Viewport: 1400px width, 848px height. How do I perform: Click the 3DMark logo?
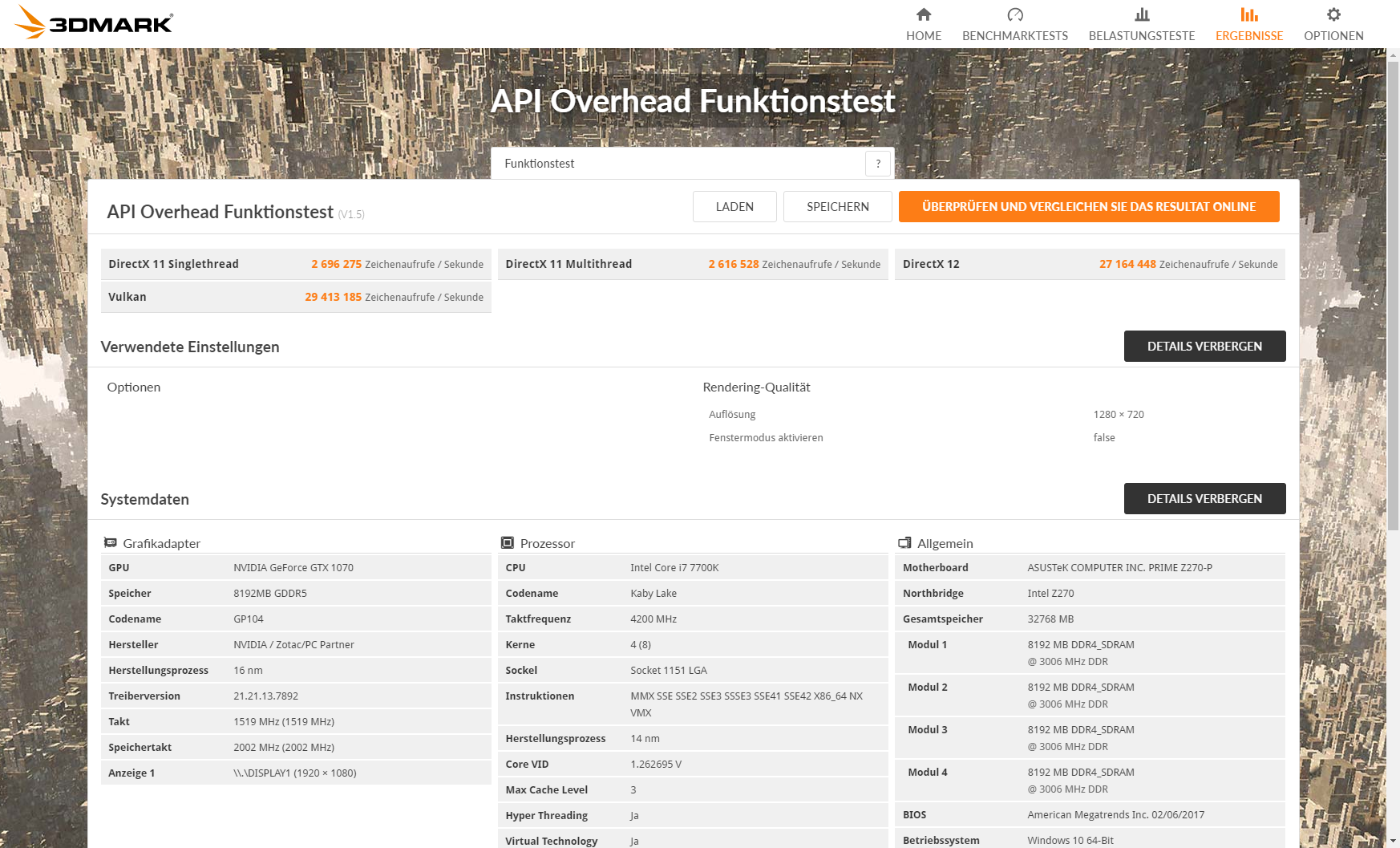tap(93, 22)
